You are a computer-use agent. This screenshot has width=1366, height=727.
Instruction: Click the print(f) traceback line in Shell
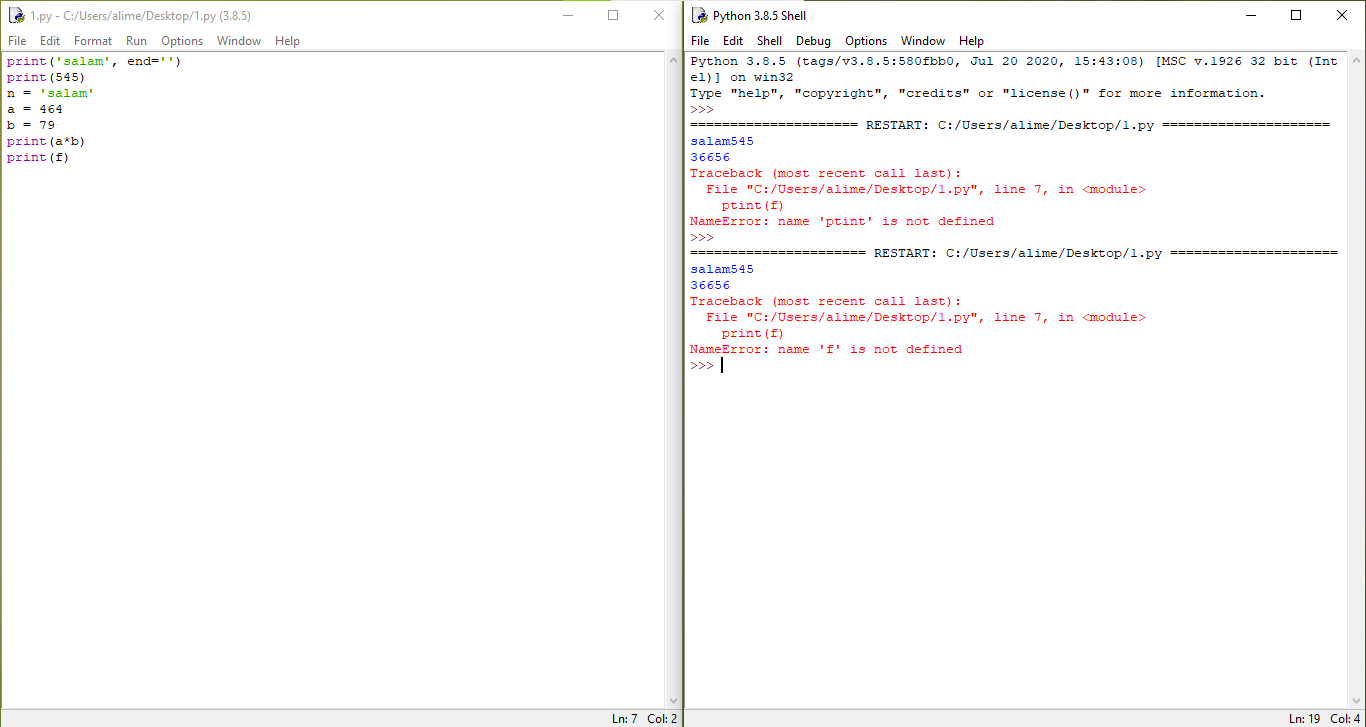(753, 333)
